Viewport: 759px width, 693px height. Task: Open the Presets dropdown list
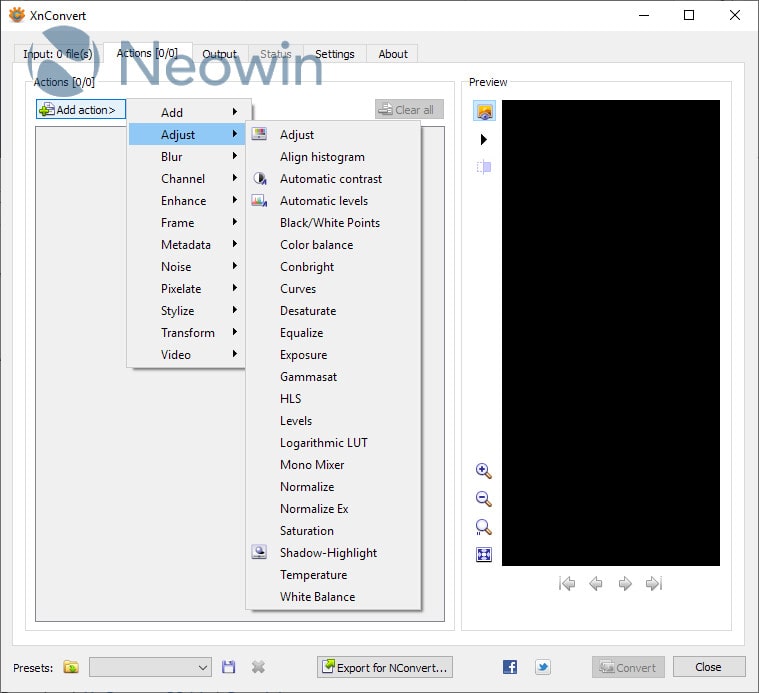(x=151, y=668)
